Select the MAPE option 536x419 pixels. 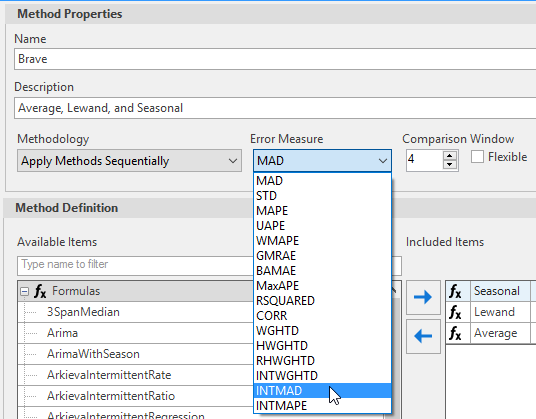[x=322, y=211]
